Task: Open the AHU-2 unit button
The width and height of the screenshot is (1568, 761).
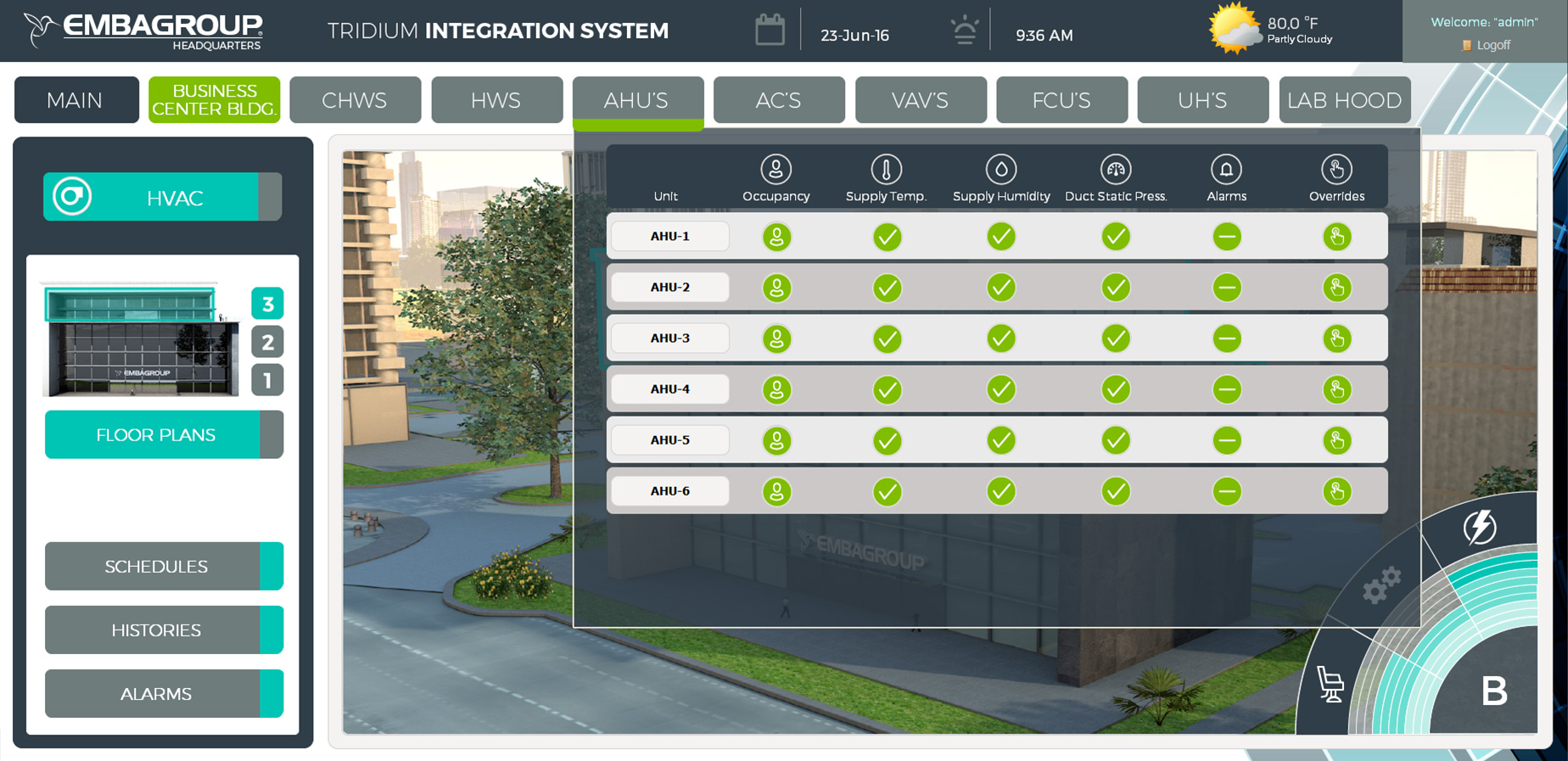Action: (669, 287)
